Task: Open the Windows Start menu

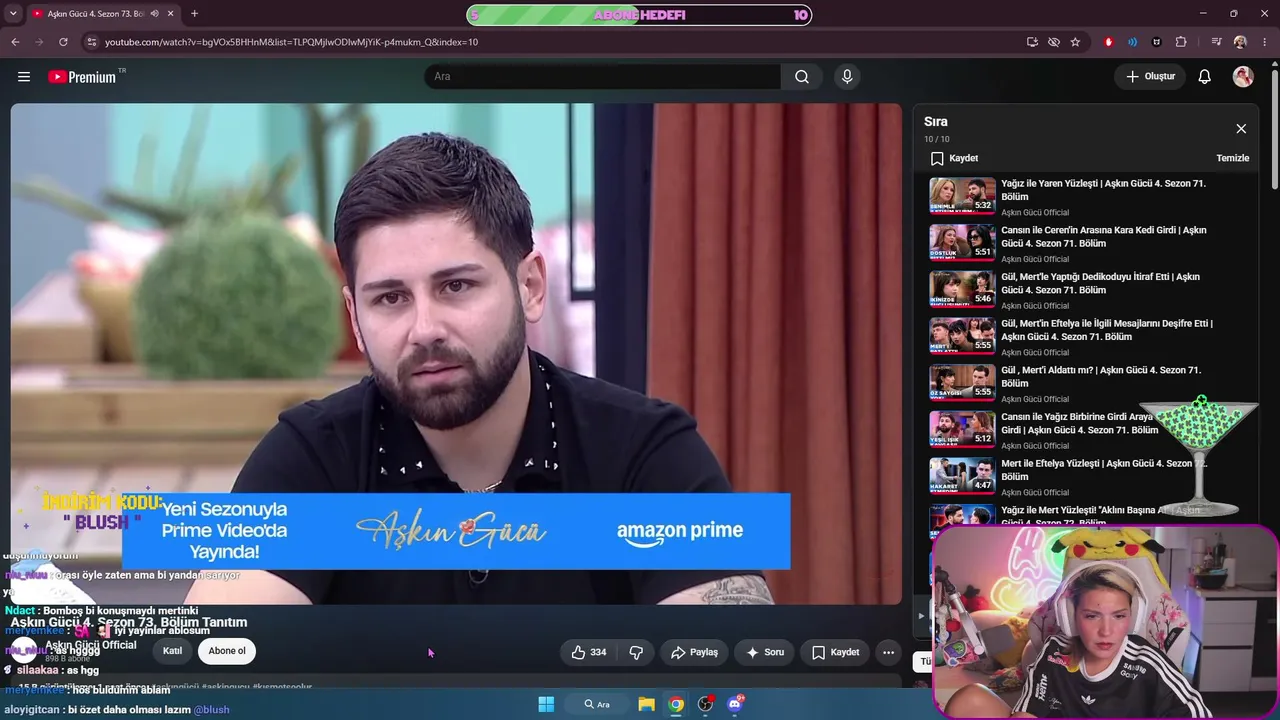Action: pos(546,704)
